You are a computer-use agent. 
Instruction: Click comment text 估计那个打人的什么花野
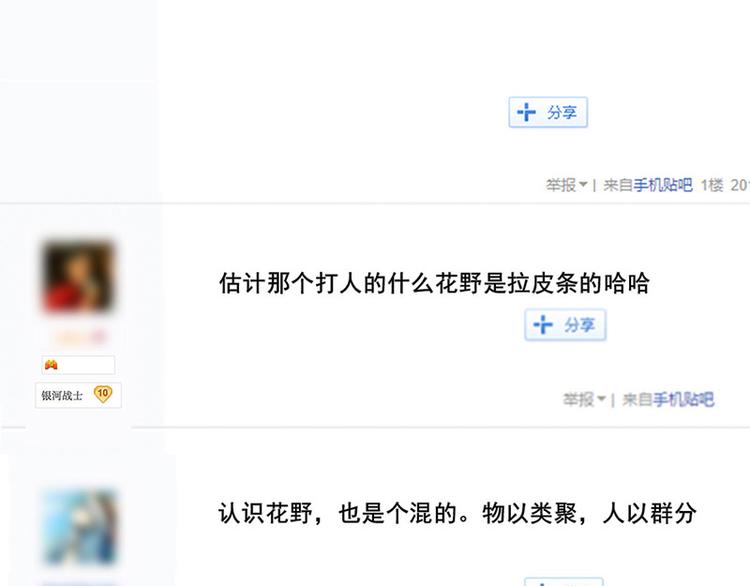pyautogui.click(x=351, y=283)
